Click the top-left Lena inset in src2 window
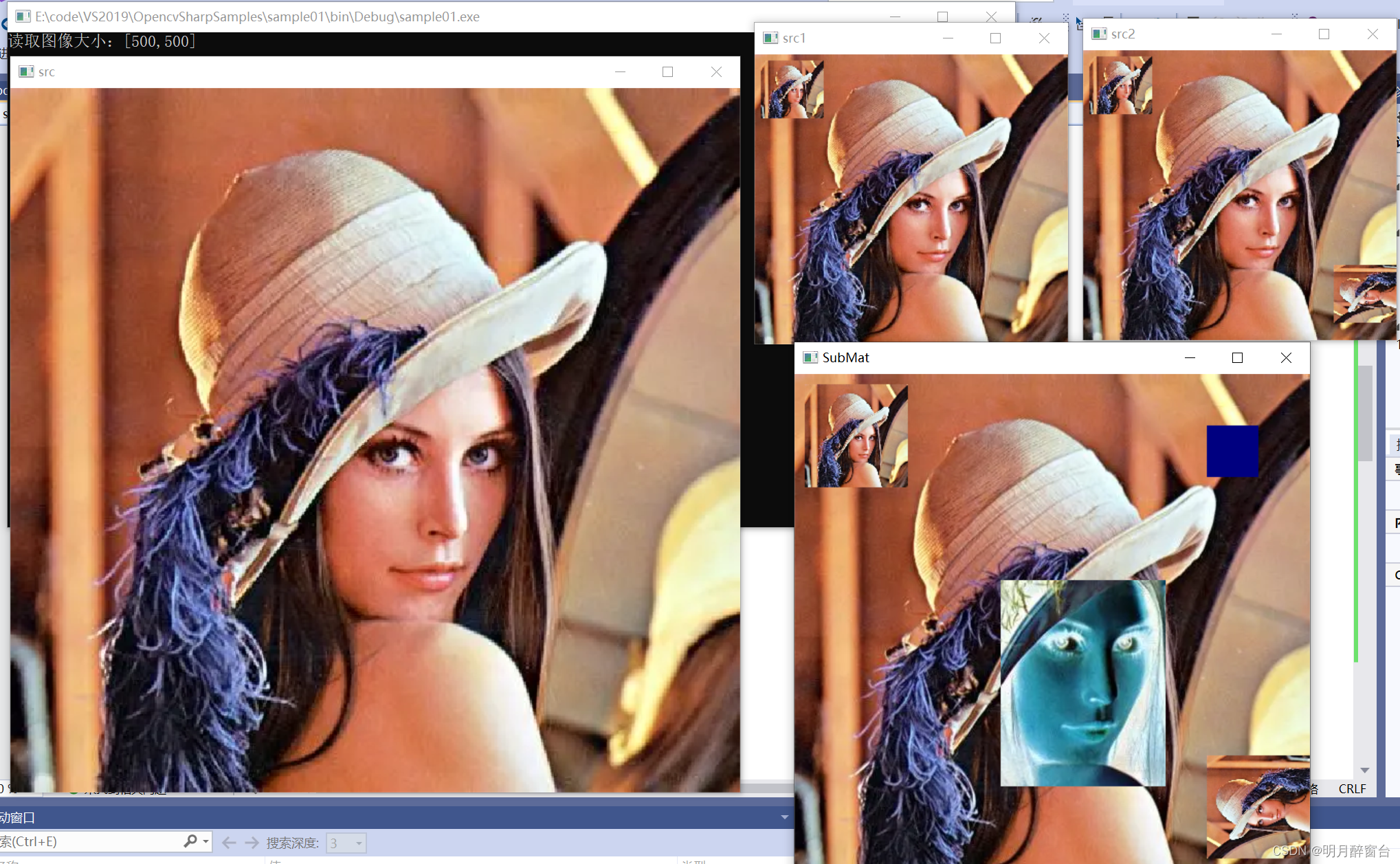Screen dimensions: 1400x864 (x=1121, y=85)
